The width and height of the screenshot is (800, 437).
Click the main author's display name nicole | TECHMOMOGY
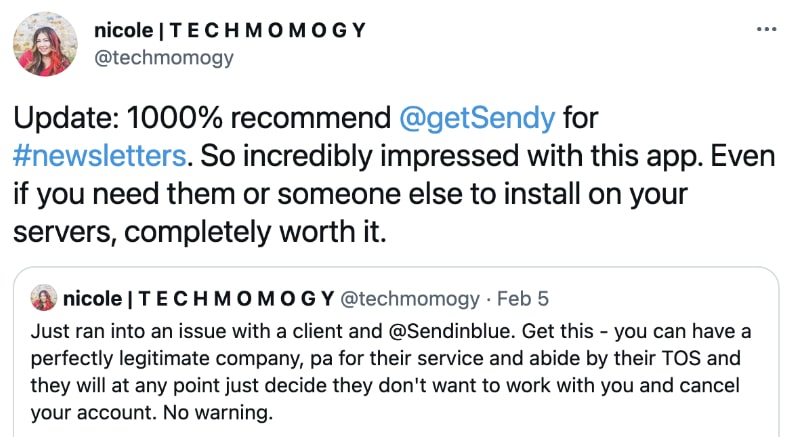tap(230, 31)
